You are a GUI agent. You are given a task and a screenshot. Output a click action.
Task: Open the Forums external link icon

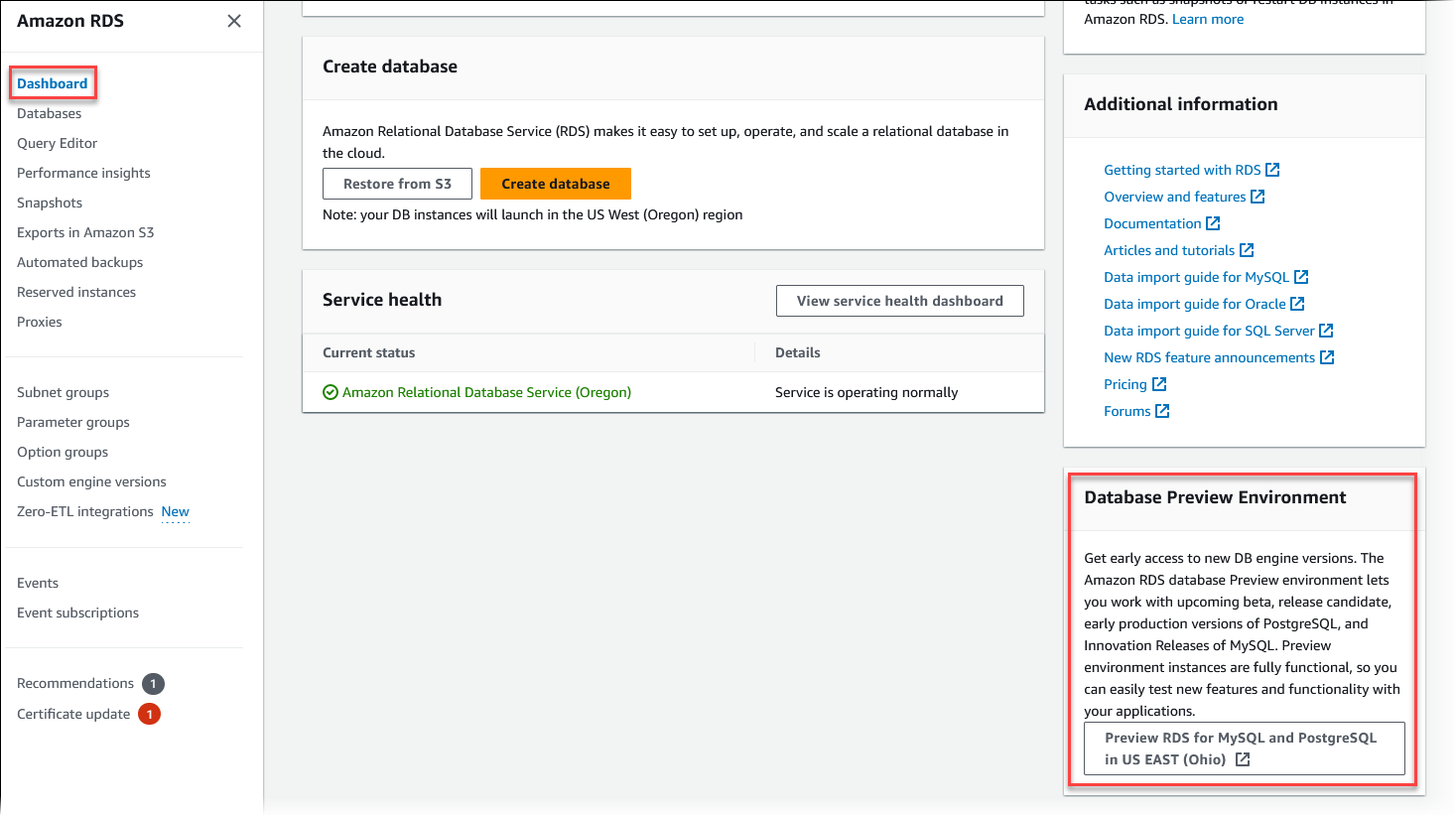(1165, 411)
